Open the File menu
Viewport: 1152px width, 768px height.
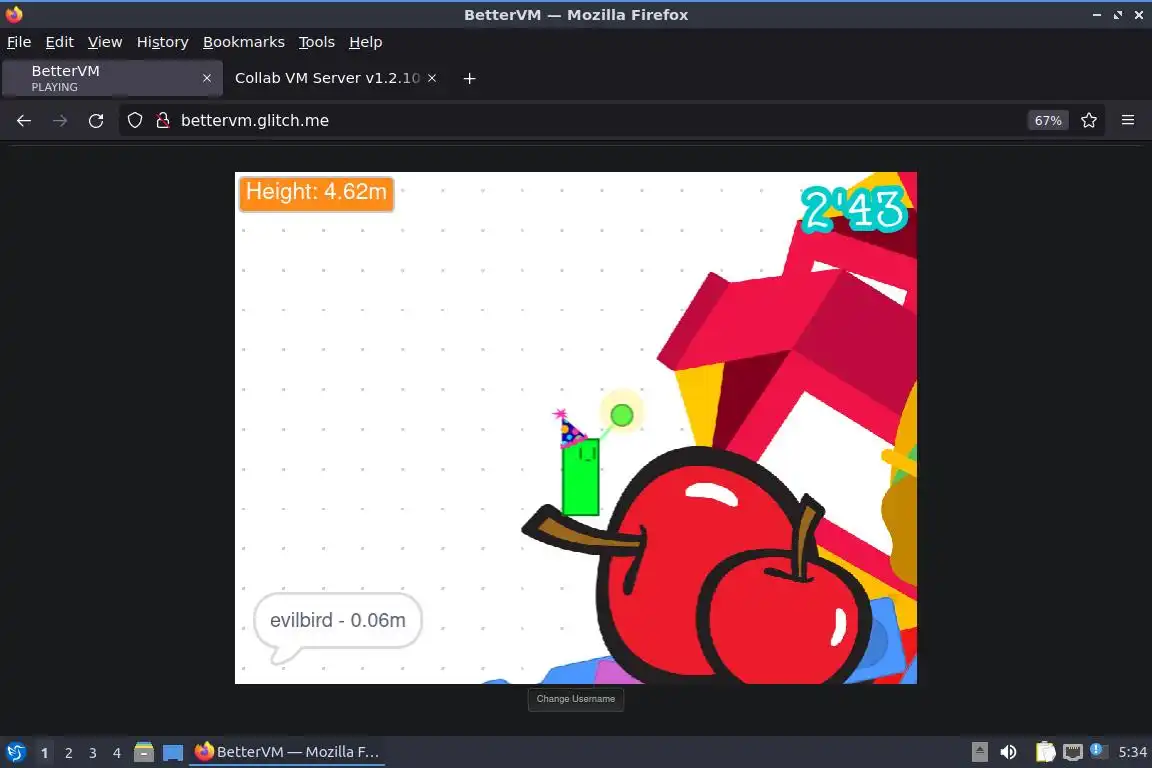(x=19, y=42)
